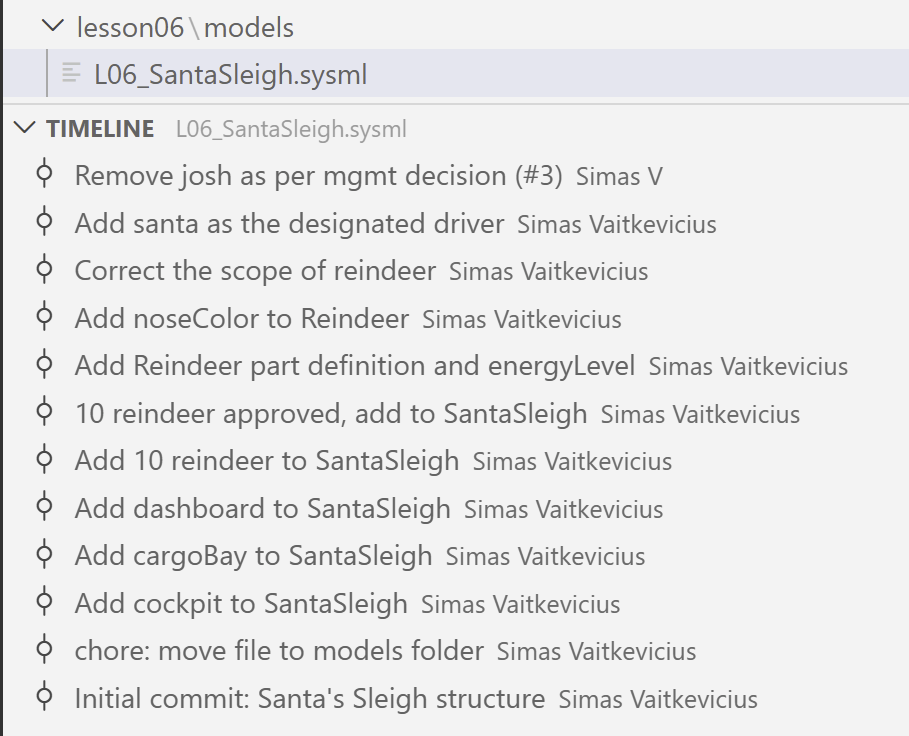Open L06_SantaSleigh.sysml in the file tree
This screenshot has height=736, width=909.
(x=230, y=74)
